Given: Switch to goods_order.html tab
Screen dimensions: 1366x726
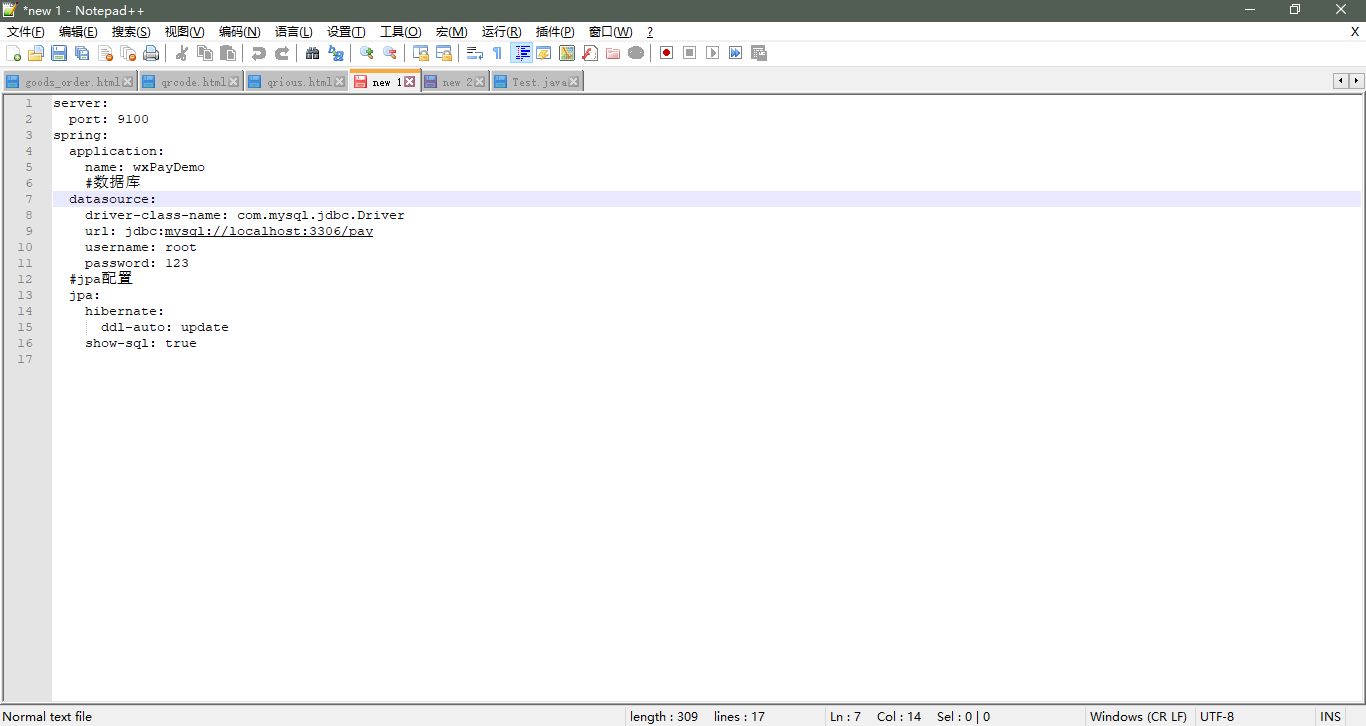Looking at the screenshot, I should pyautogui.click(x=71, y=82).
